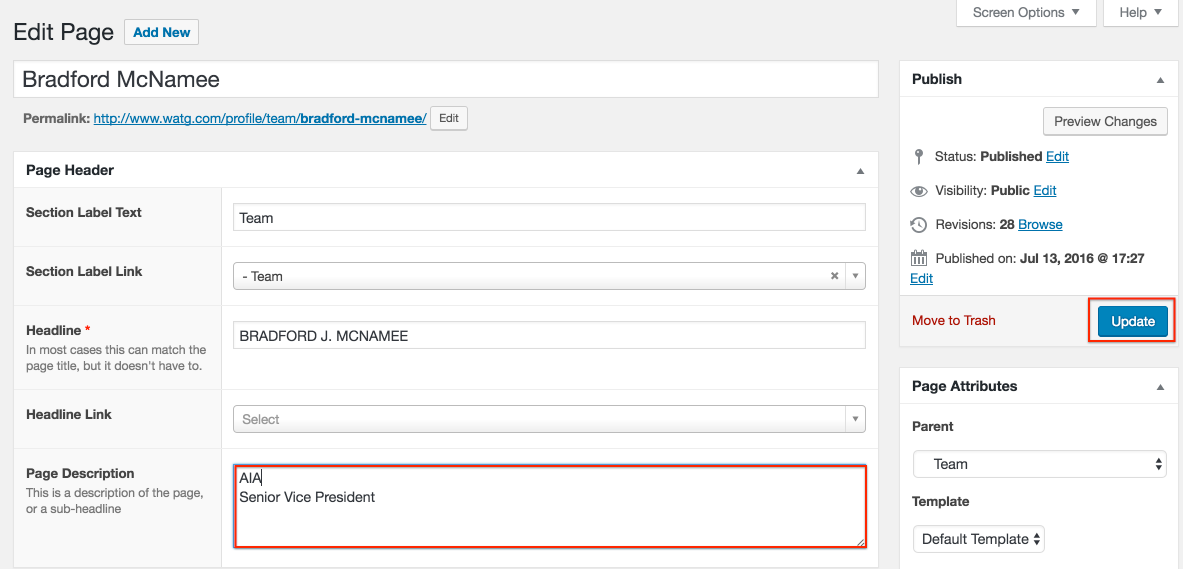Viewport: 1183px width, 569px height.
Task: Open the Help tab
Action: coord(1140,12)
